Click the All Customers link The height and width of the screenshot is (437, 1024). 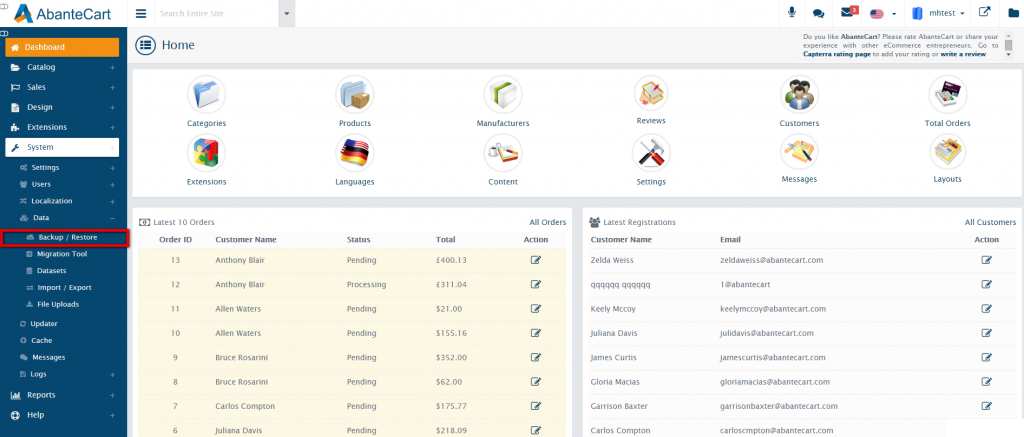pos(990,222)
